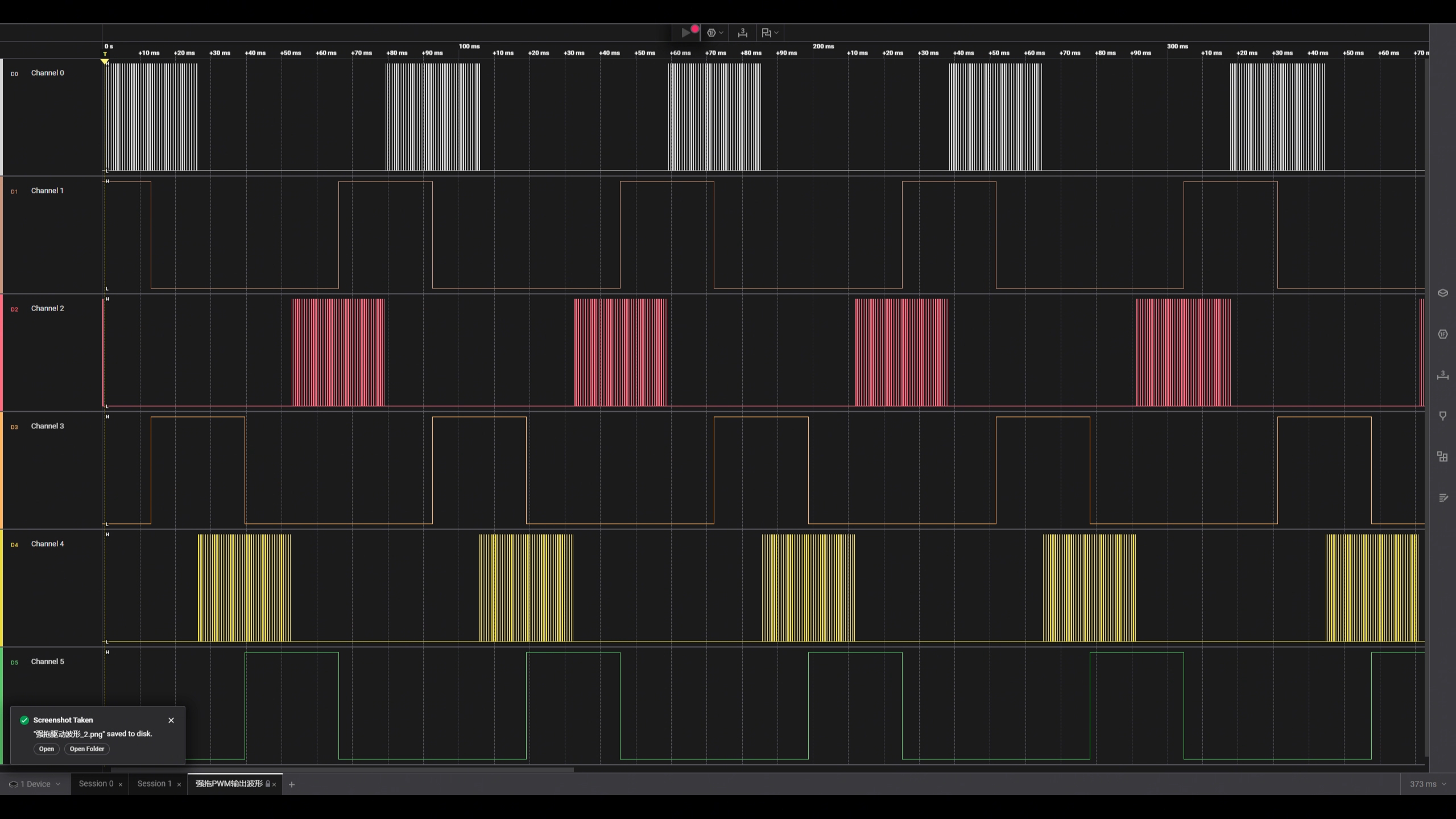Image resolution: width=1456 pixels, height=819 pixels.
Task: Dismiss the Screenshot Taken notification
Action: (x=171, y=721)
